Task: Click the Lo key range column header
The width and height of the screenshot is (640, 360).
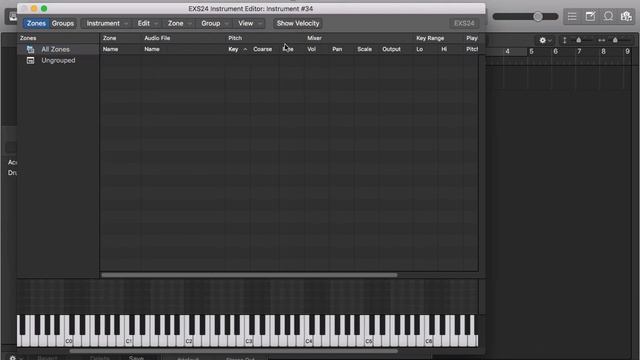Action: pos(420,49)
